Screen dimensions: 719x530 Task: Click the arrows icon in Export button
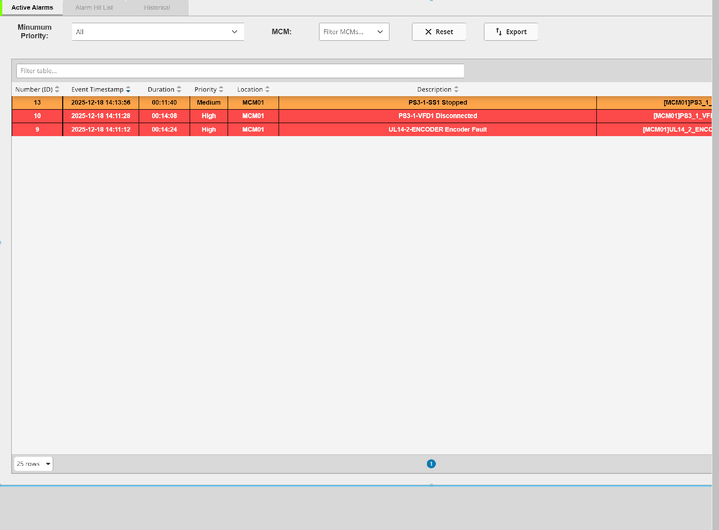point(498,32)
